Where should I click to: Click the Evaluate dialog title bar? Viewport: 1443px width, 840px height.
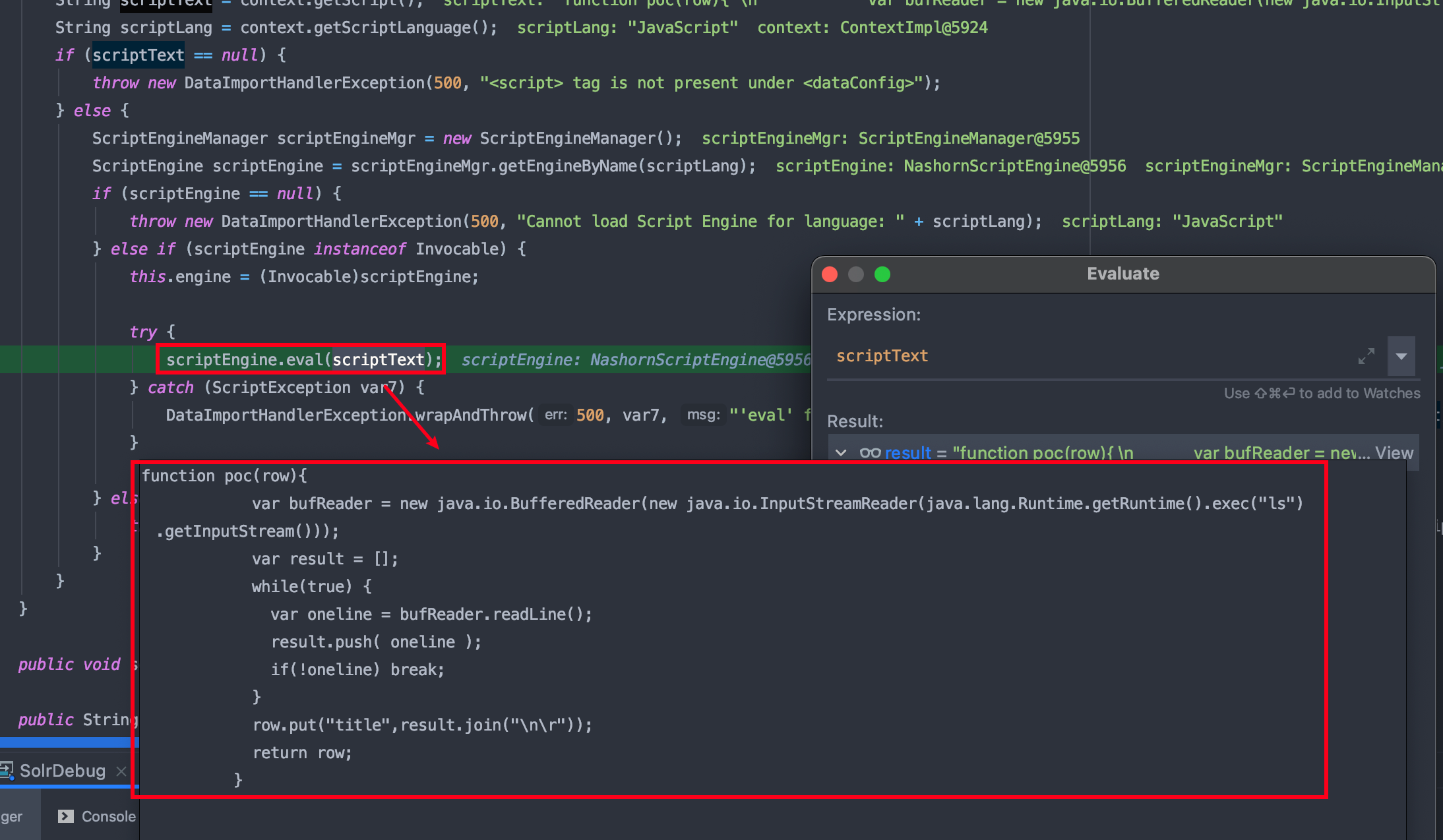coord(1122,274)
